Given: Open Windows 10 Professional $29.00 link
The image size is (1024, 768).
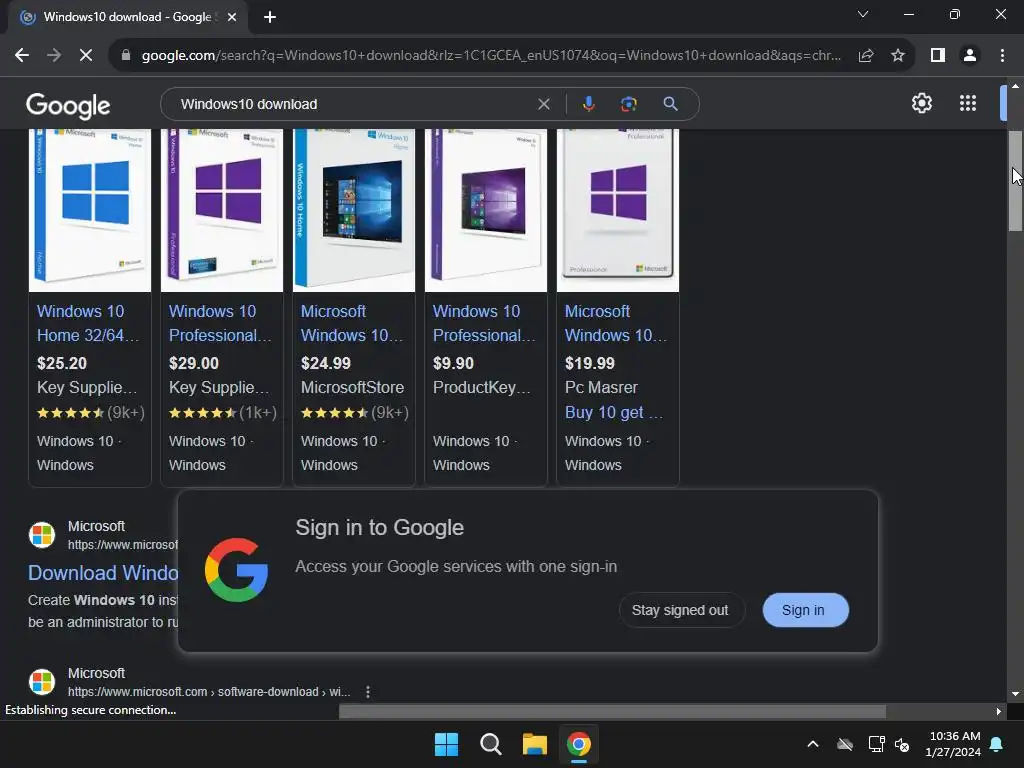Looking at the screenshot, I should point(220,323).
